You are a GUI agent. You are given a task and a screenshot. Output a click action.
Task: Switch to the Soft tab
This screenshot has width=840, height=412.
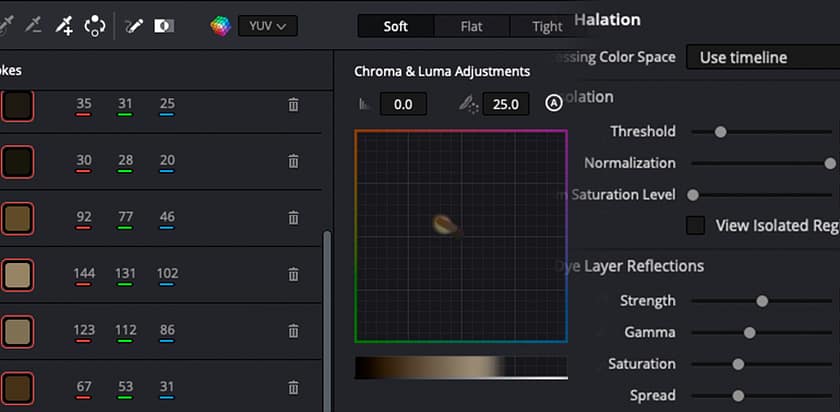pyautogui.click(x=395, y=26)
